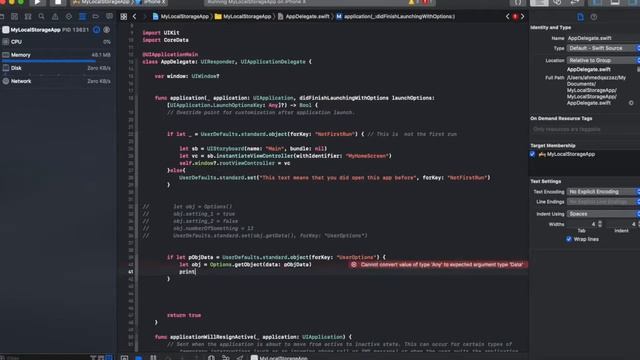Image resolution: width=640 pixels, height=360 pixels.
Task: Click the 'import CoreData' line
Action: click(x=165, y=40)
